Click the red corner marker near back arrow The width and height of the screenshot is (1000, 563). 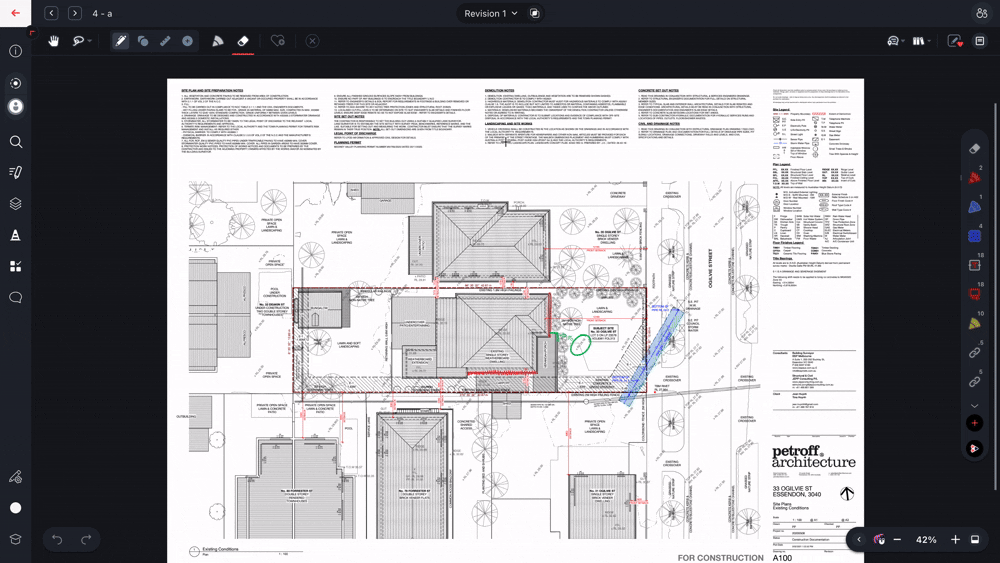[x=32, y=31]
